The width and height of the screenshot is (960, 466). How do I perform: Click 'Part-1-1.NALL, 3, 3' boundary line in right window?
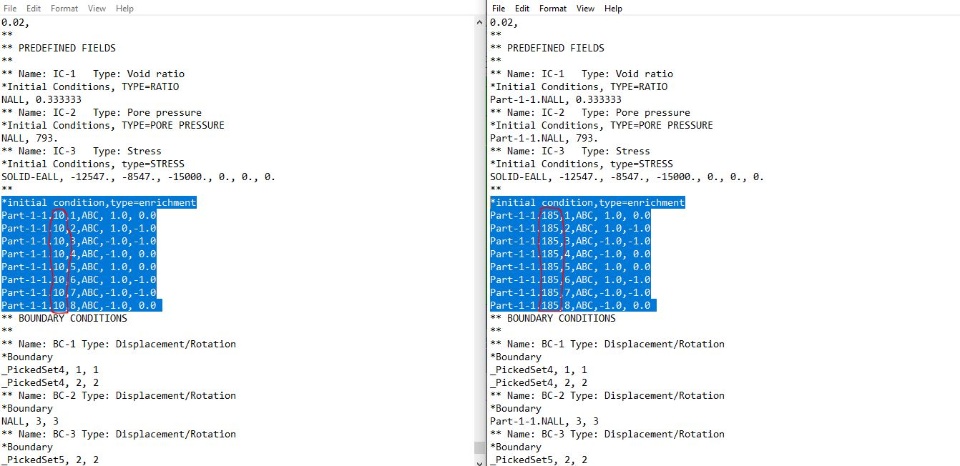coord(544,421)
